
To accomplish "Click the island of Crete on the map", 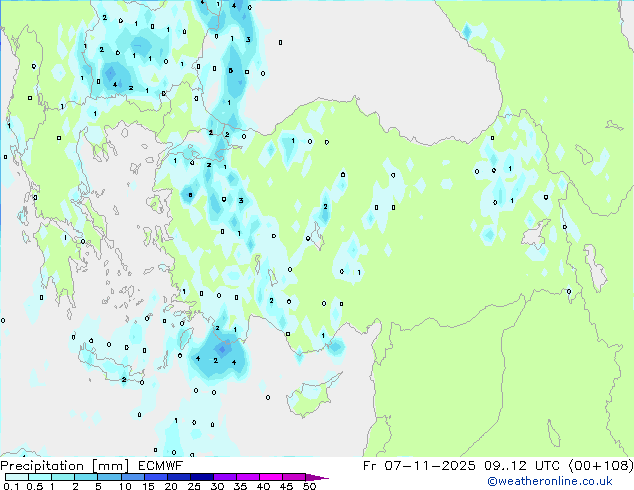I will (109, 366).
